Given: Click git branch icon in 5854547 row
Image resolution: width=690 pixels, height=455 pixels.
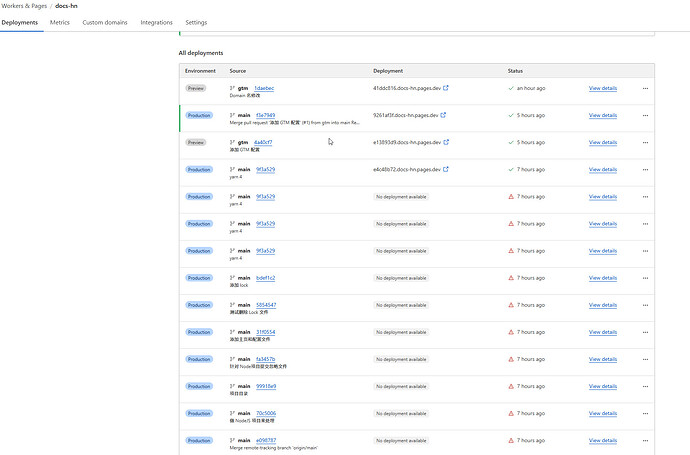Looking at the screenshot, I should click(x=232, y=305).
